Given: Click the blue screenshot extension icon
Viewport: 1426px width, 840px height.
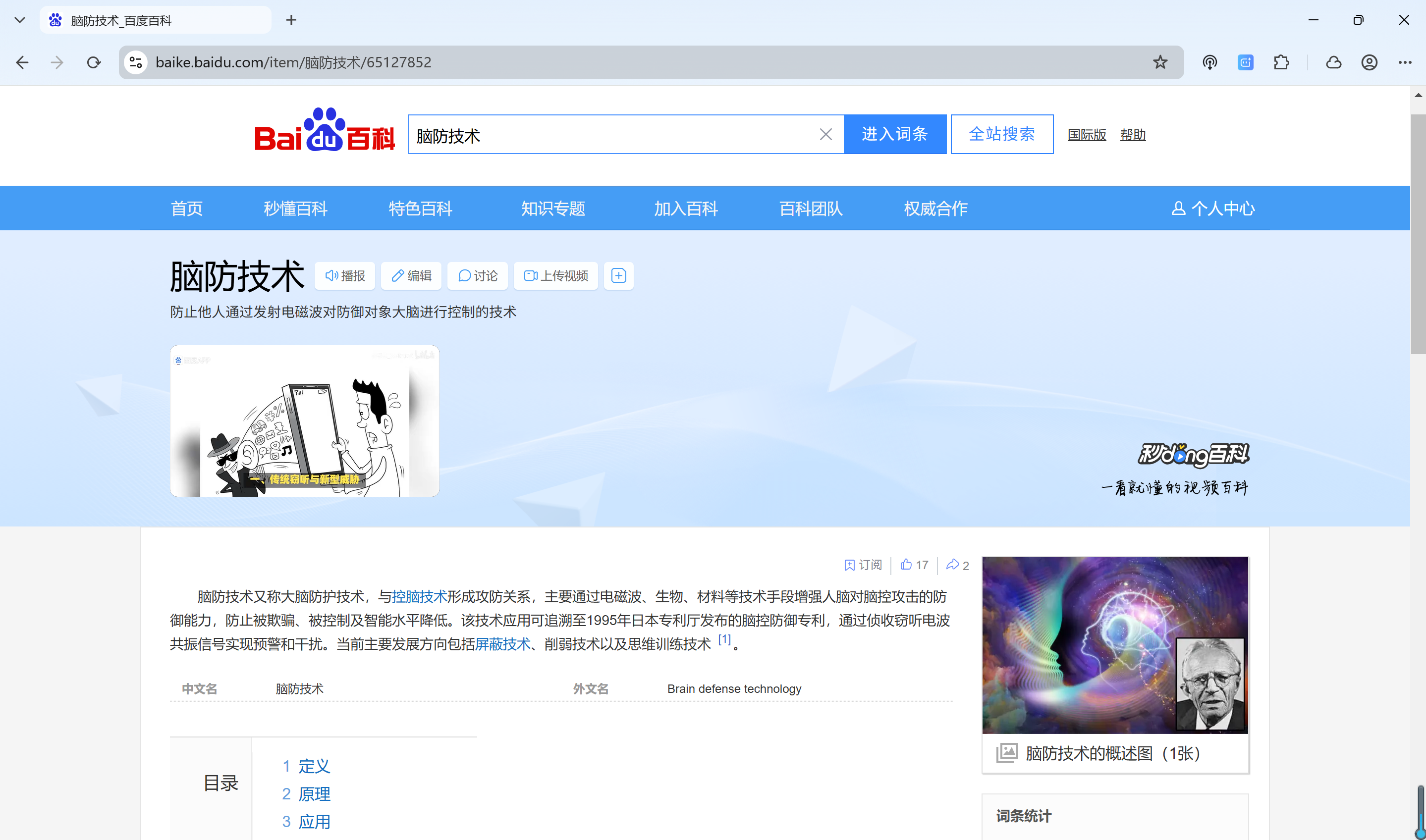Looking at the screenshot, I should click(x=1246, y=62).
